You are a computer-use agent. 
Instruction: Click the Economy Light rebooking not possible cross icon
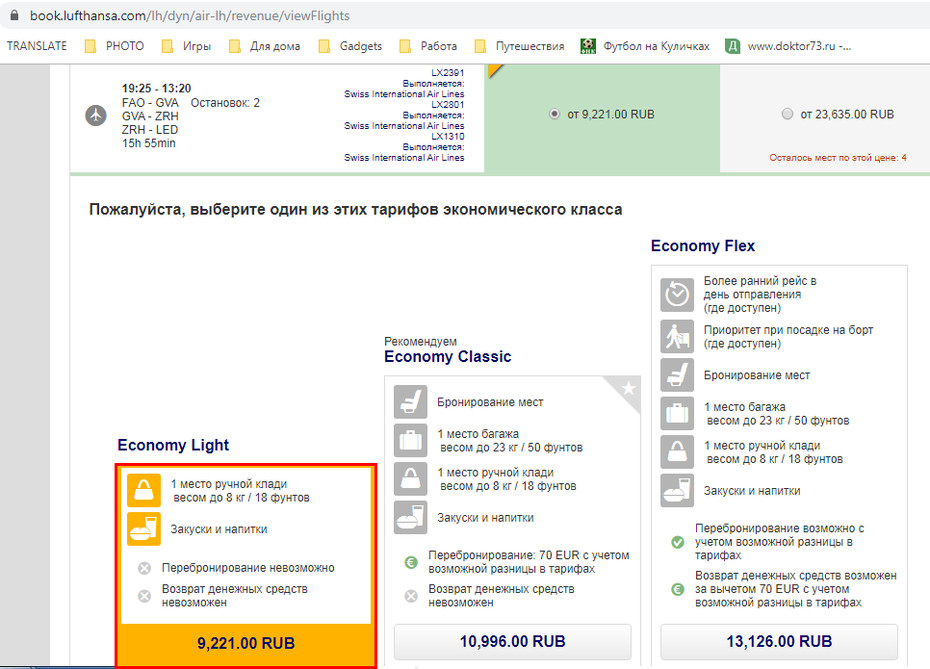coord(144,568)
